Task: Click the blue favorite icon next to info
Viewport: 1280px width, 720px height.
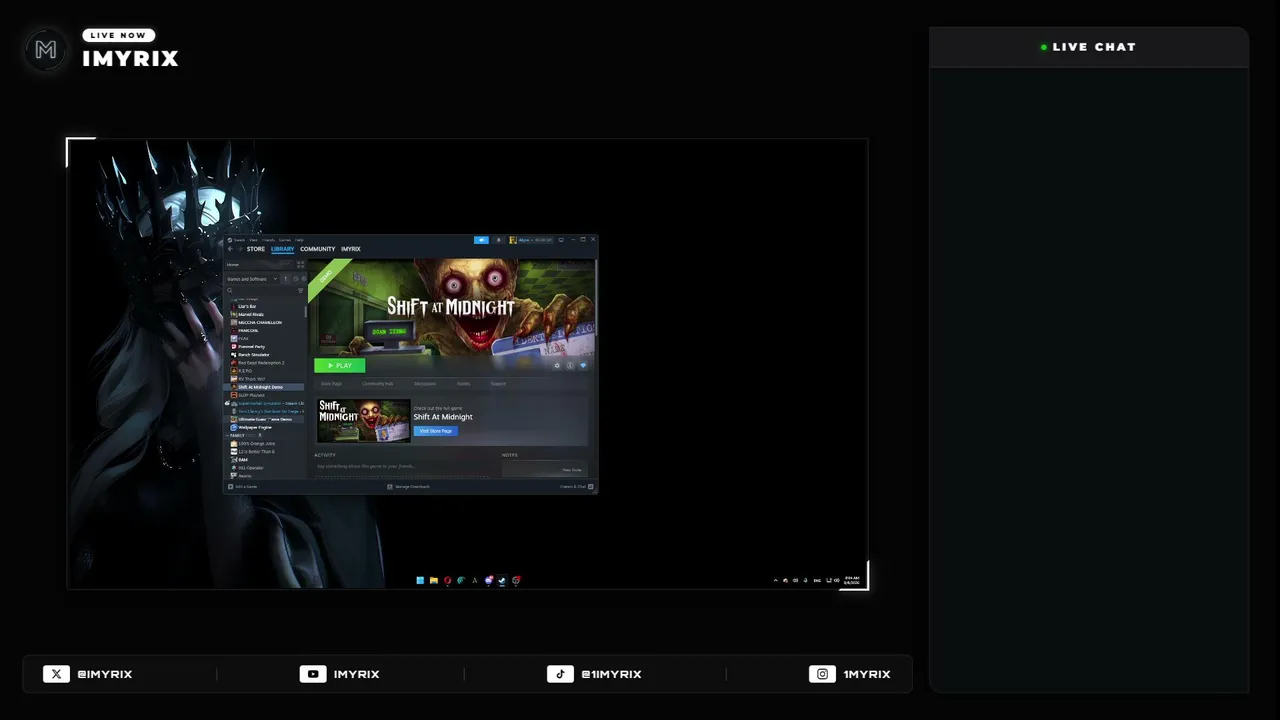Action: [x=583, y=365]
